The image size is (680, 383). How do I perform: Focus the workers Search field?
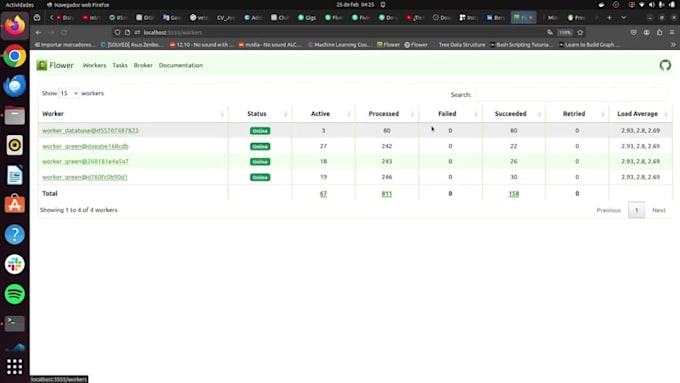coord(571,94)
